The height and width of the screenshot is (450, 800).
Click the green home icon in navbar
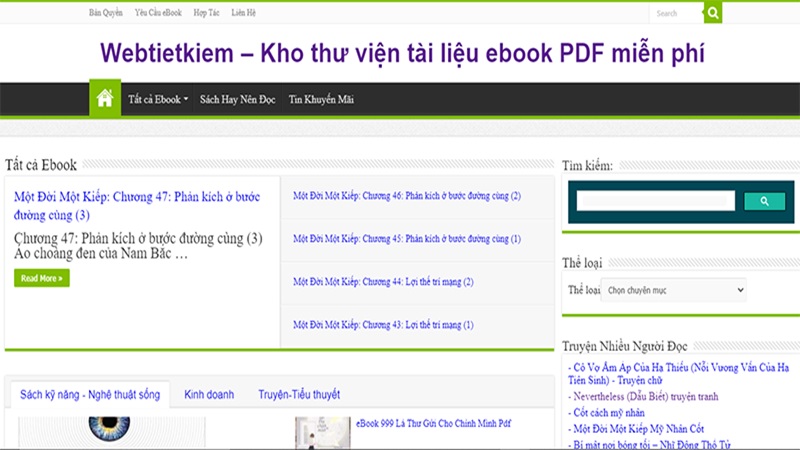point(105,98)
